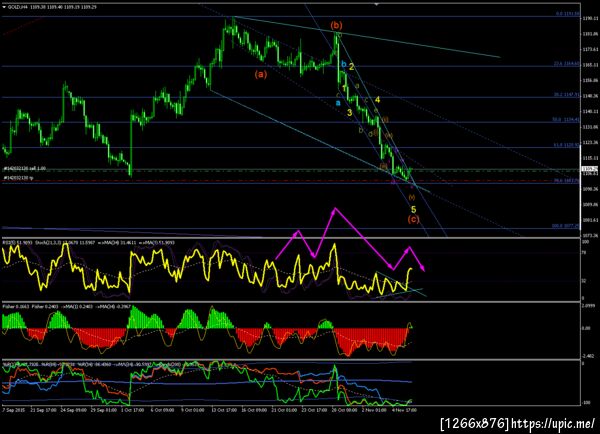
Task: Select the yellow wave label 2
Action: (x=351, y=67)
